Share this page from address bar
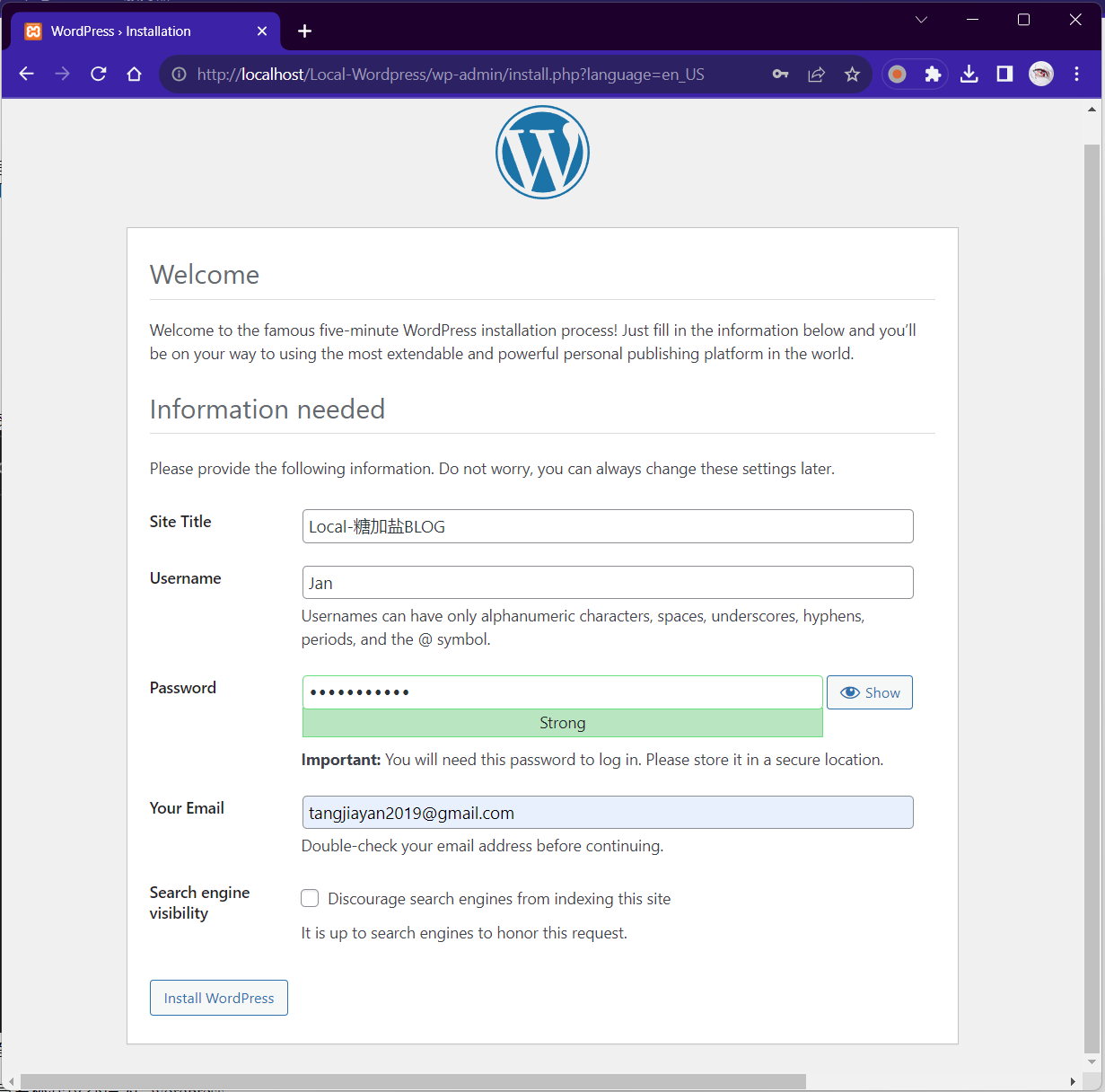Screen dimensions: 1105x1092 [817, 75]
